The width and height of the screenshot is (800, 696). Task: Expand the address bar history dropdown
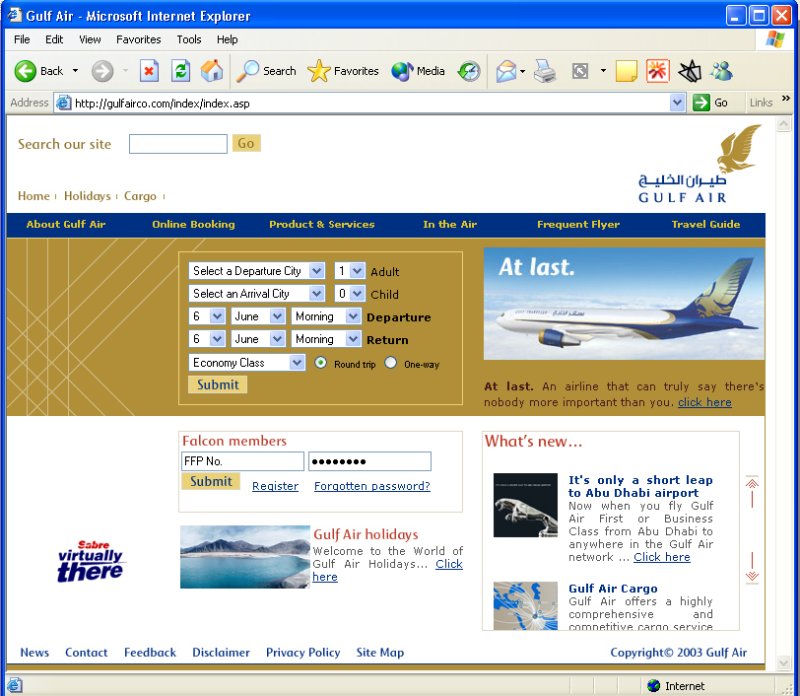(x=677, y=103)
